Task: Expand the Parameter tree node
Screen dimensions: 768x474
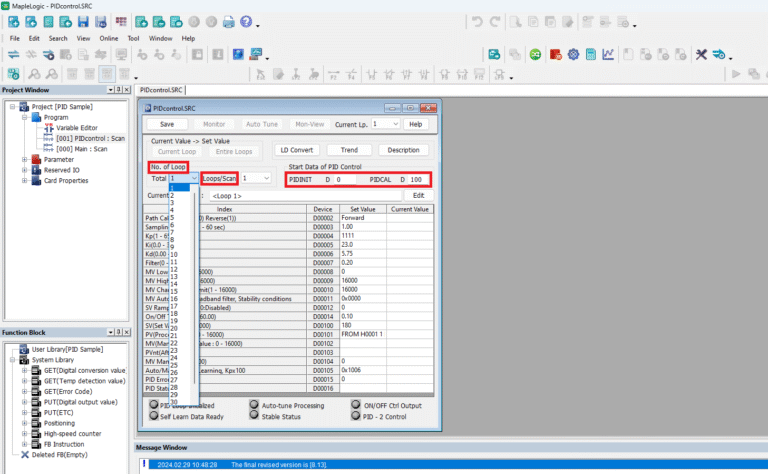Action: click(24, 159)
